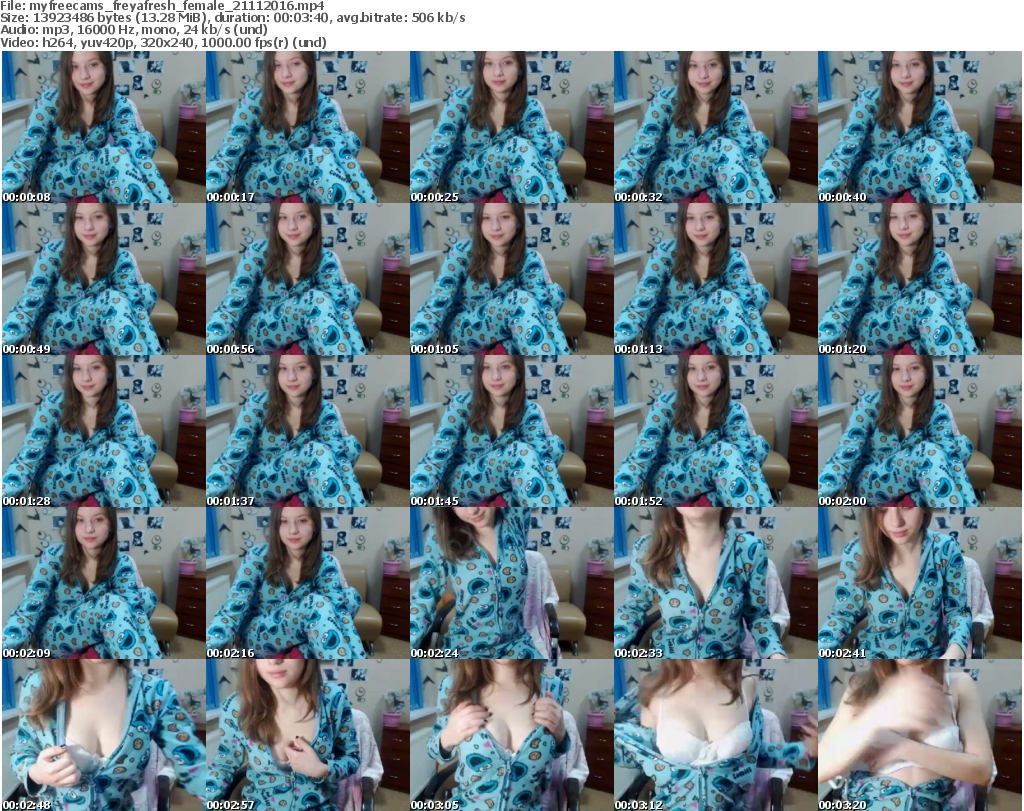
Task: Click the 00:02:33 timestamp label
Action: click(639, 653)
